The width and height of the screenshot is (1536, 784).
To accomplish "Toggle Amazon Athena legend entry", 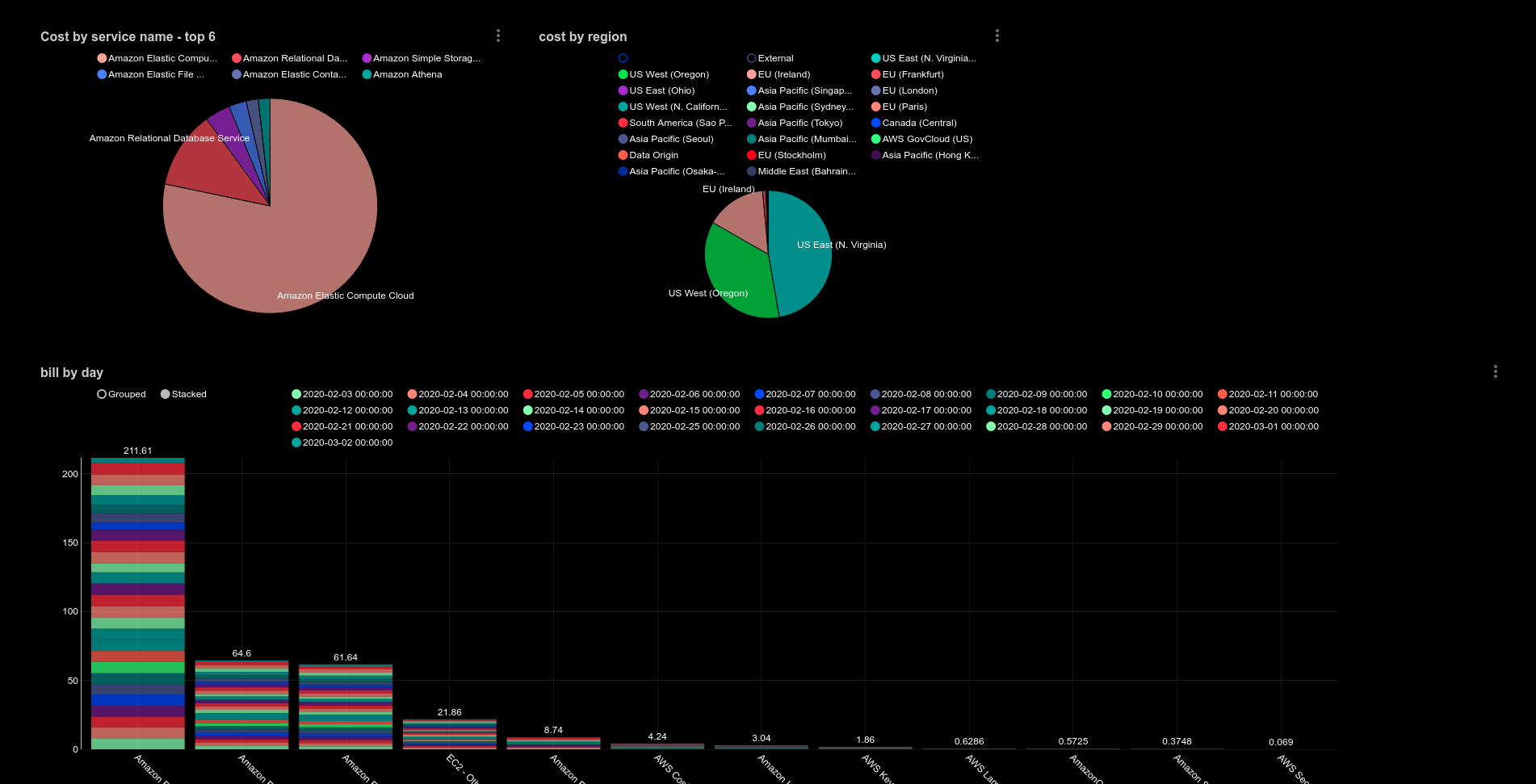I will (x=402, y=74).
